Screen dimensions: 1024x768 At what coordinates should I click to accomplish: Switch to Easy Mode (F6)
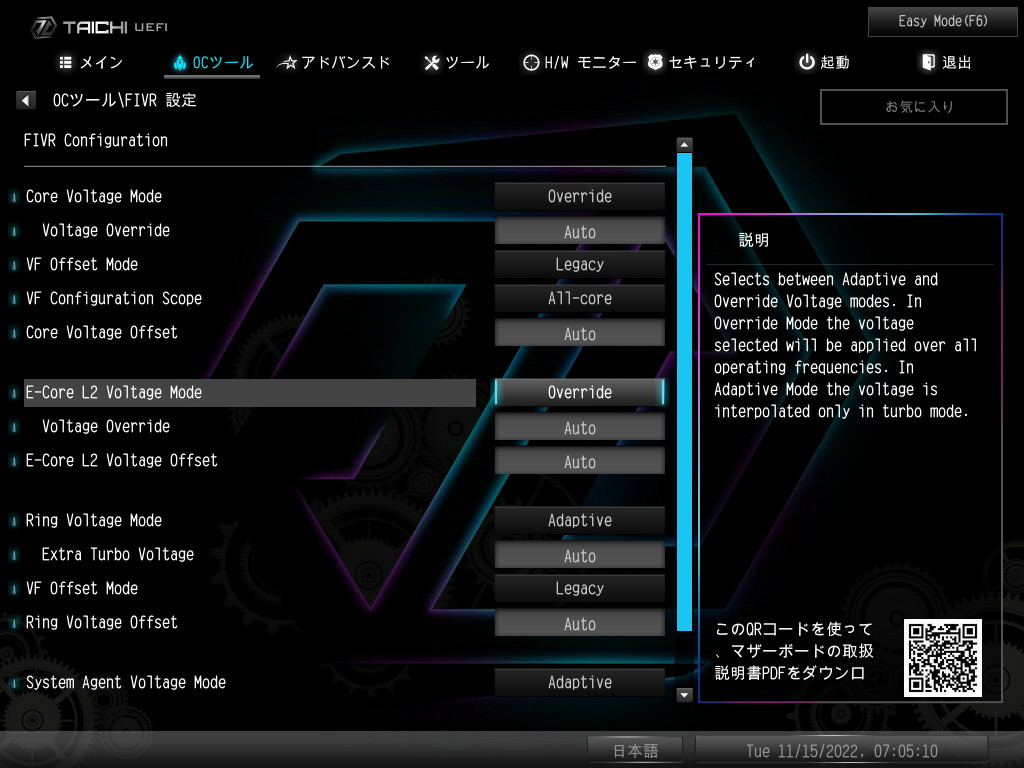(942, 22)
